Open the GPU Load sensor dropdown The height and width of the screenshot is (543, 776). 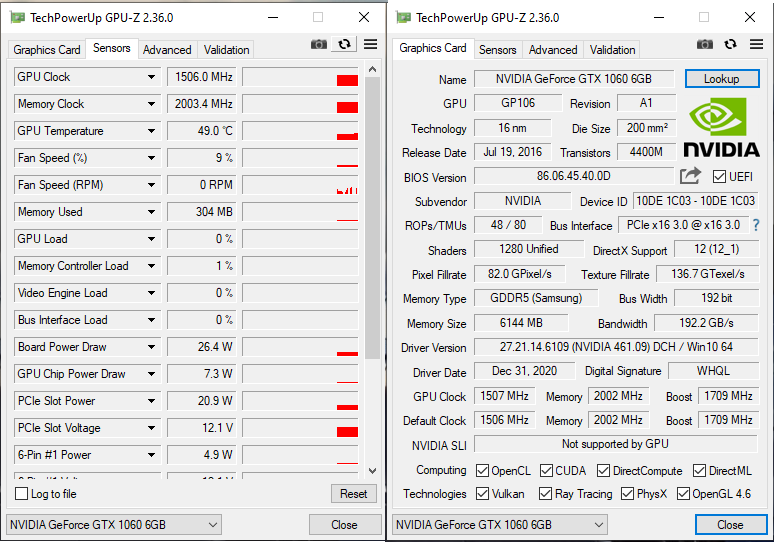coord(151,239)
